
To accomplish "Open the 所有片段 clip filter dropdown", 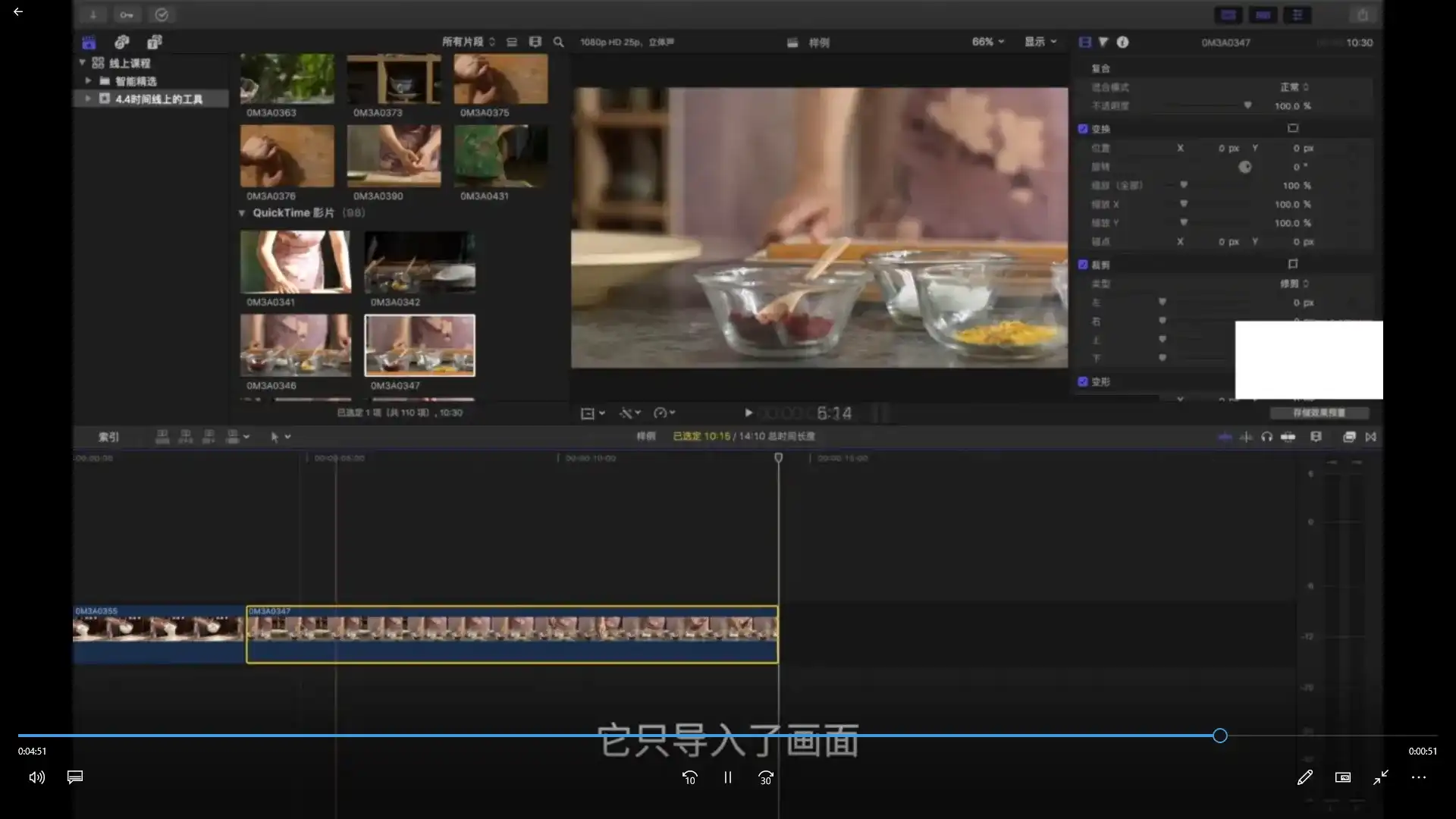I will pos(466,42).
